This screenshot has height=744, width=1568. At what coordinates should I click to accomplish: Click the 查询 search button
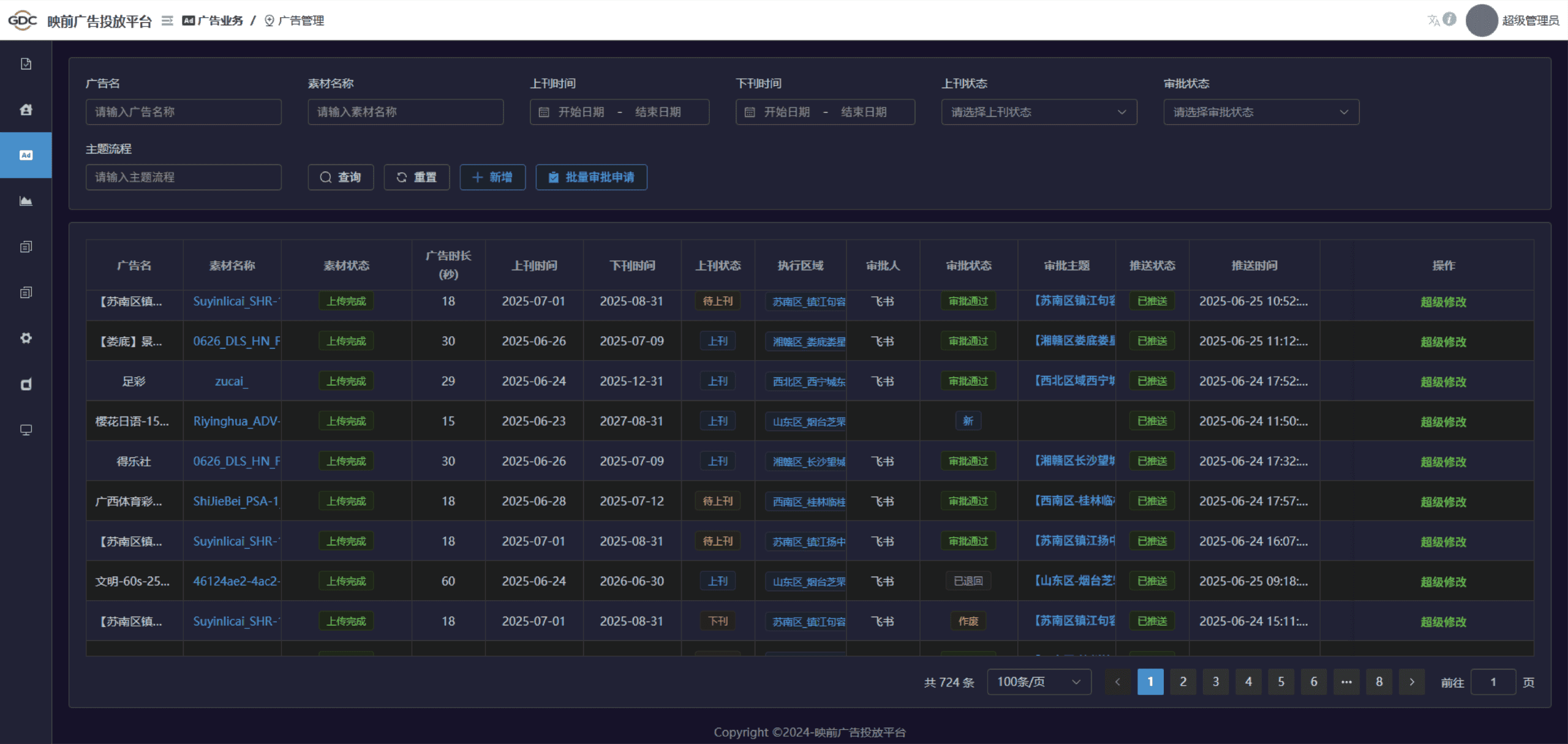click(x=341, y=177)
